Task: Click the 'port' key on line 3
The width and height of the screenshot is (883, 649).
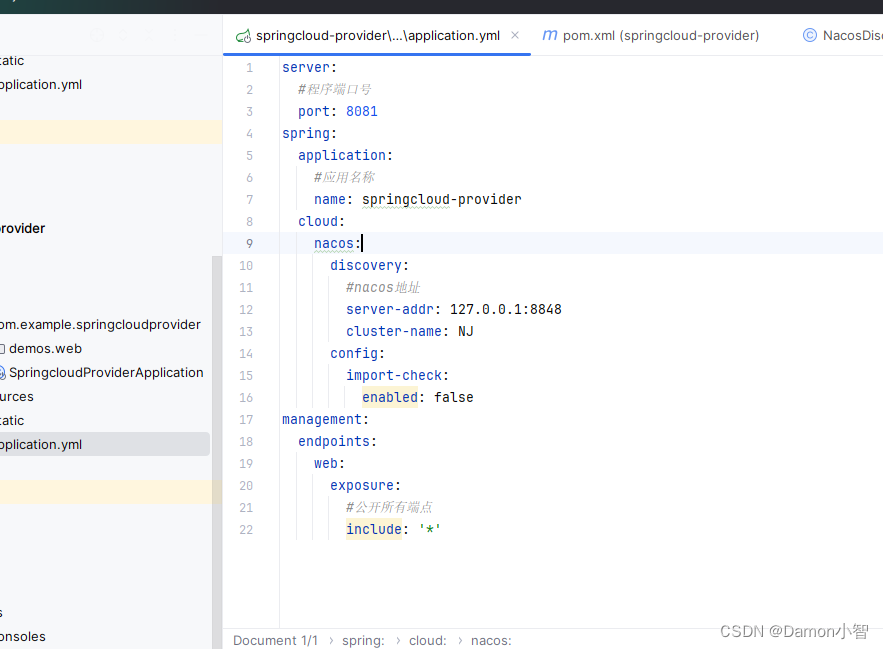Action: pyautogui.click(x=314, y=112)
